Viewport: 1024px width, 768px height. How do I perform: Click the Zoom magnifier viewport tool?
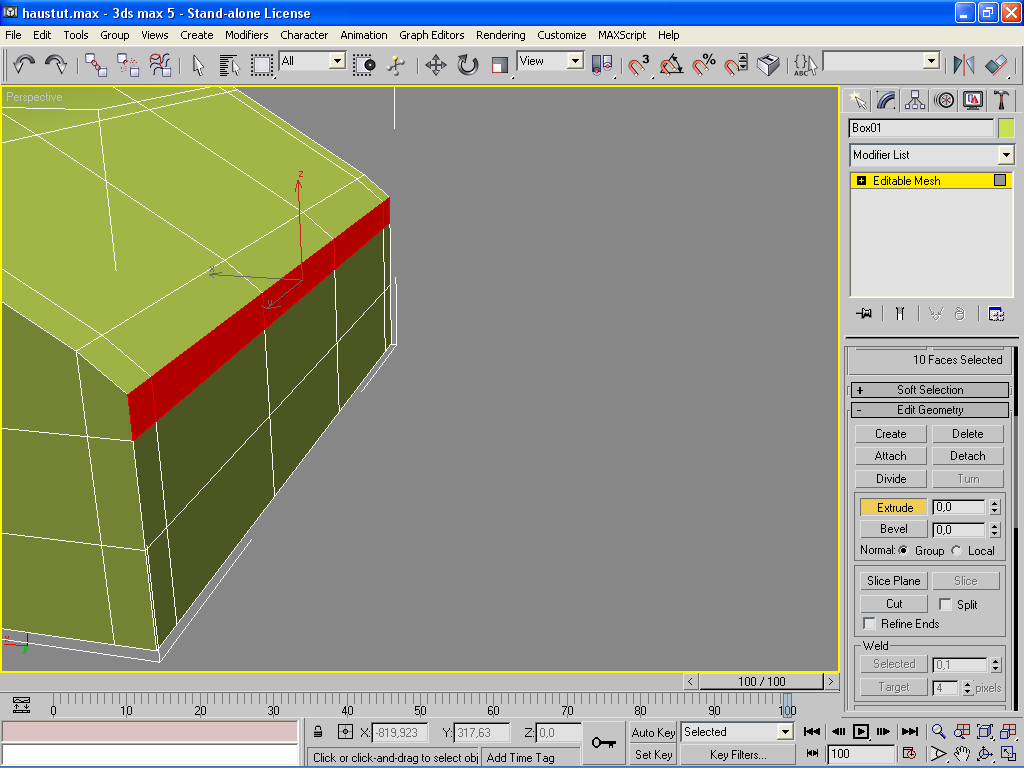[938, 732]
